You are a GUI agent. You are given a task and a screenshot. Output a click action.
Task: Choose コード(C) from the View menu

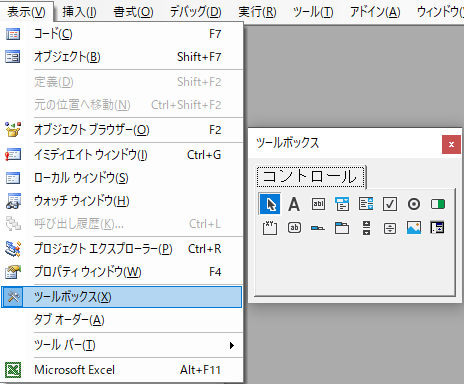point(122,34)
